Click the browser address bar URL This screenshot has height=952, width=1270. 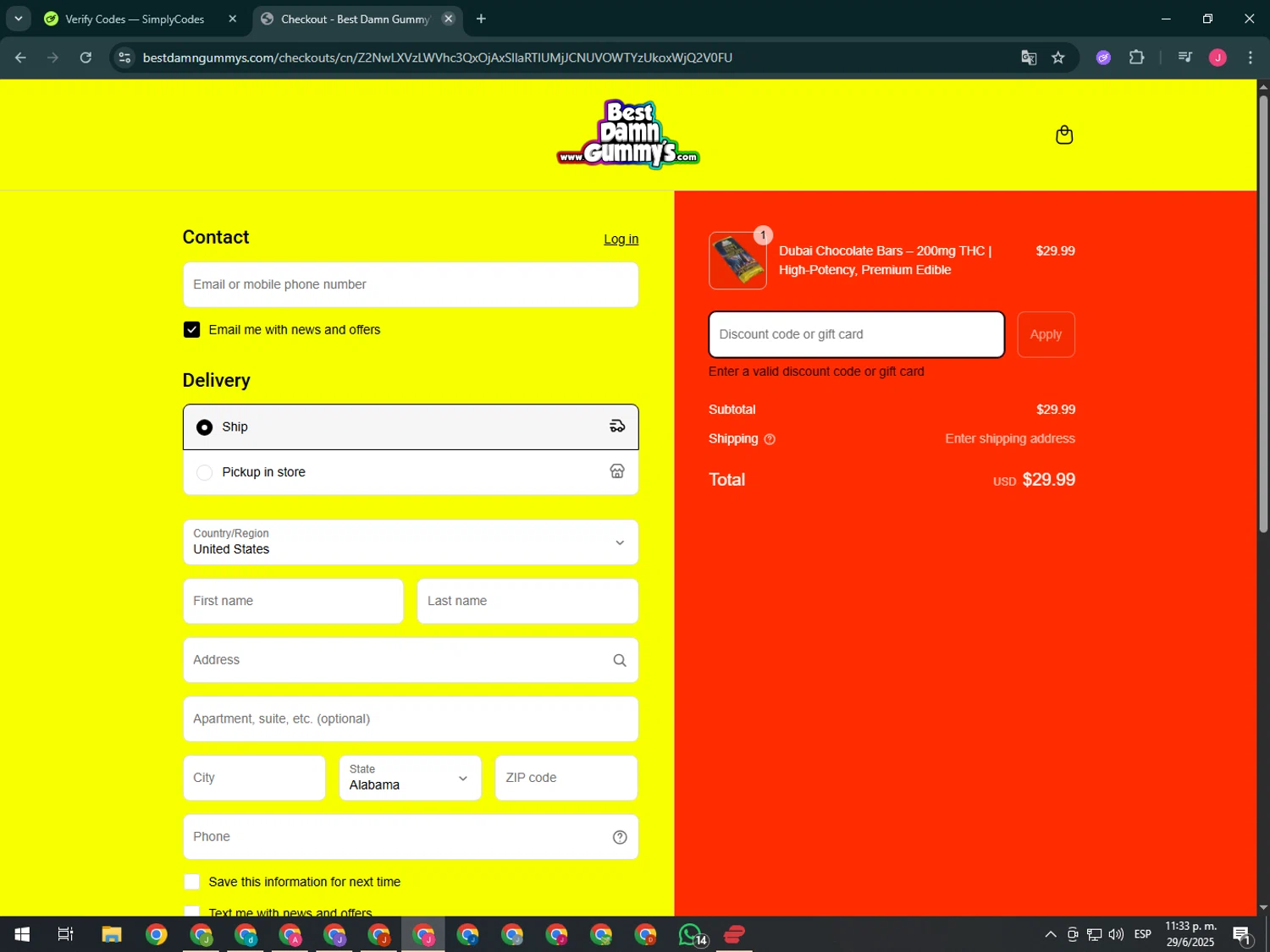pos(438,58)
